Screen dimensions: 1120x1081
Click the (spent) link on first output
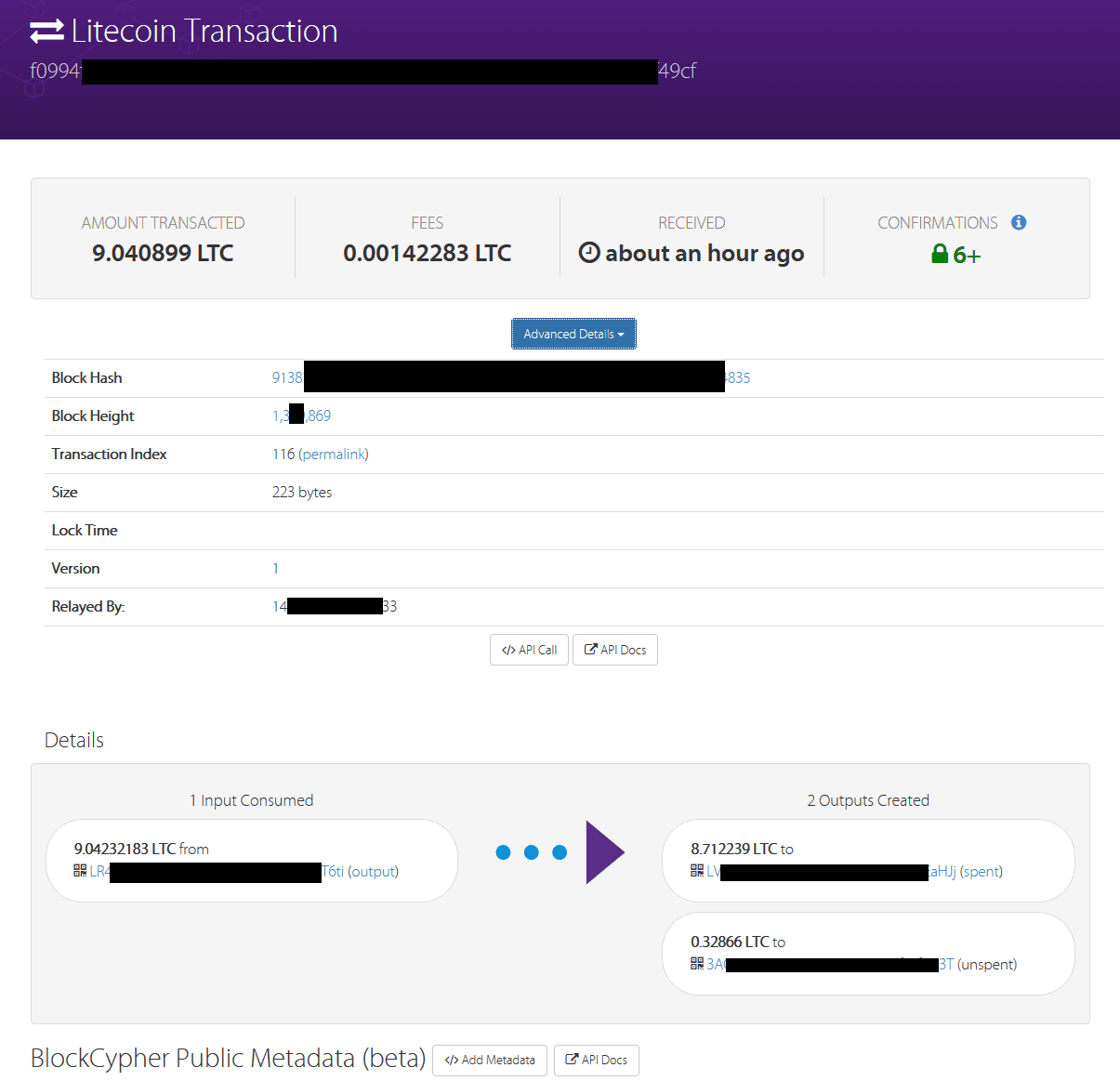coord(982,871)
